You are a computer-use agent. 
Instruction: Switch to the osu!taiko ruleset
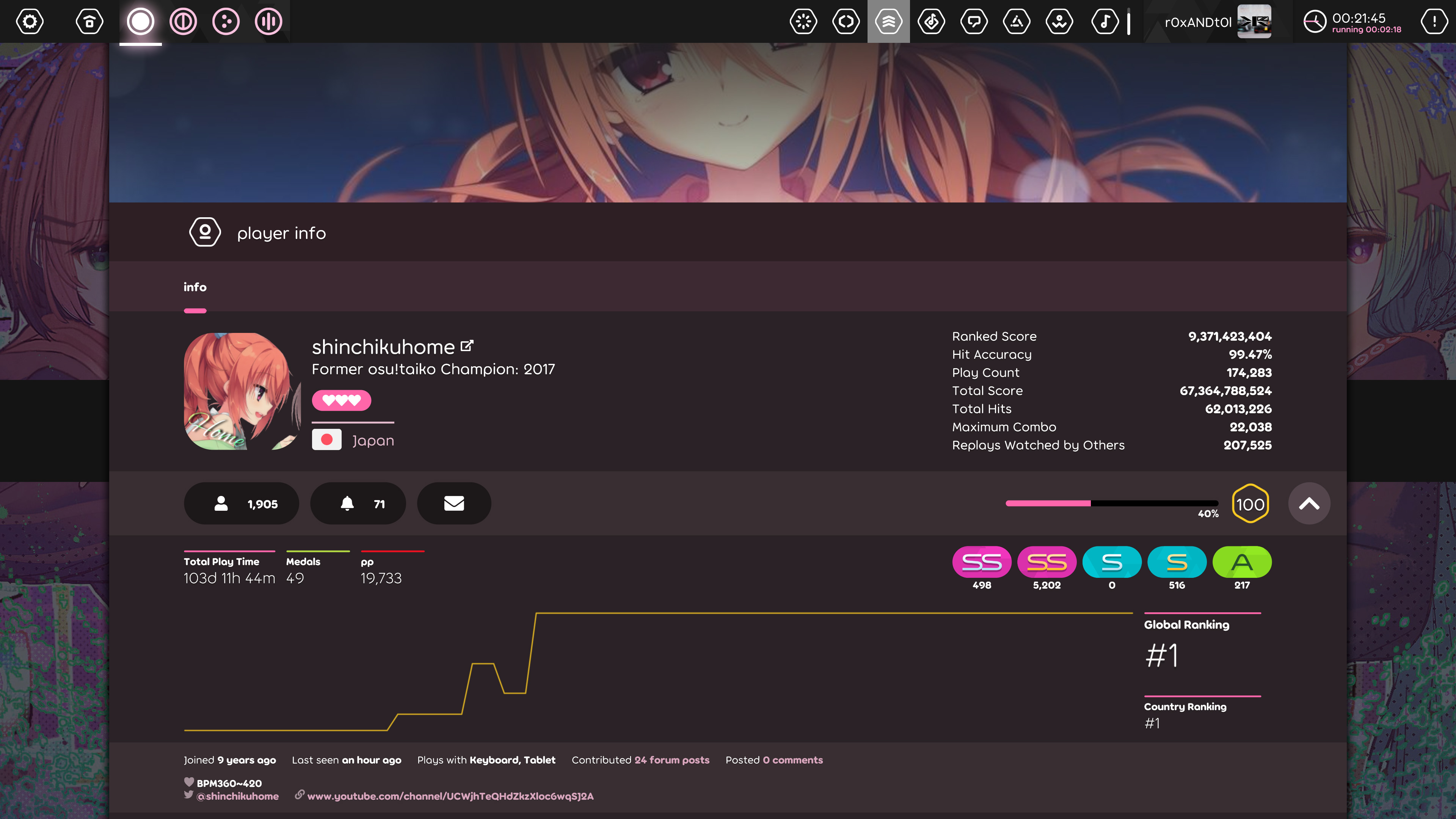tap(183, 22)
